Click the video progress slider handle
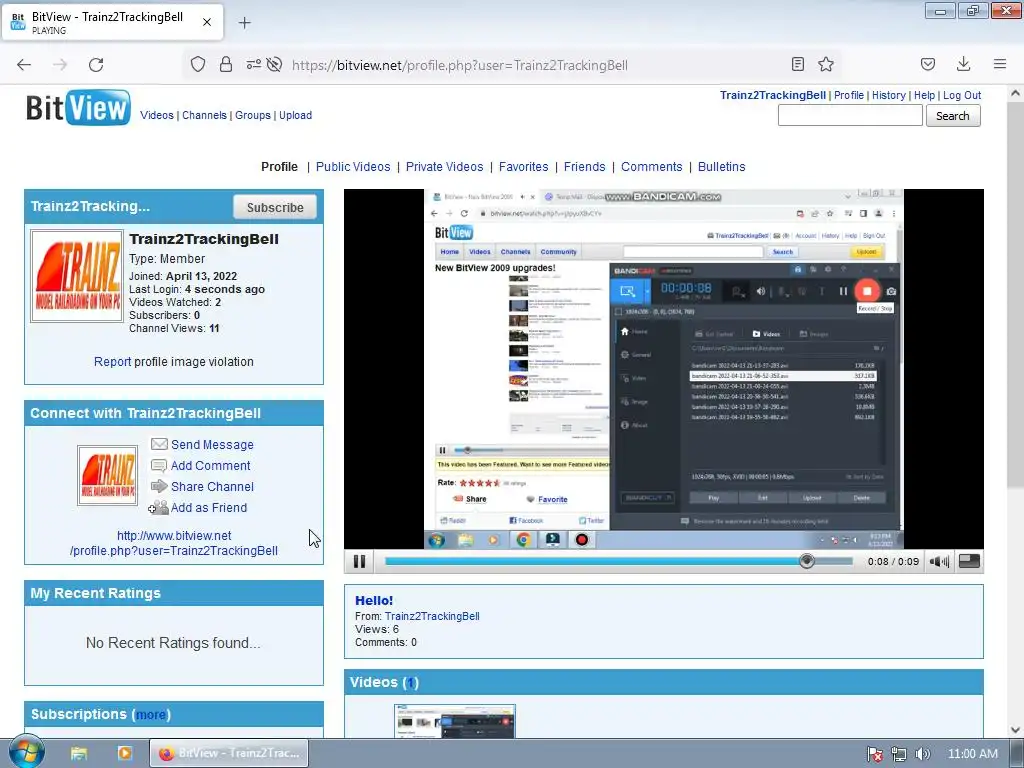Image resolution: width=1024 pixels, height=768 pixels. coord(807,561)
